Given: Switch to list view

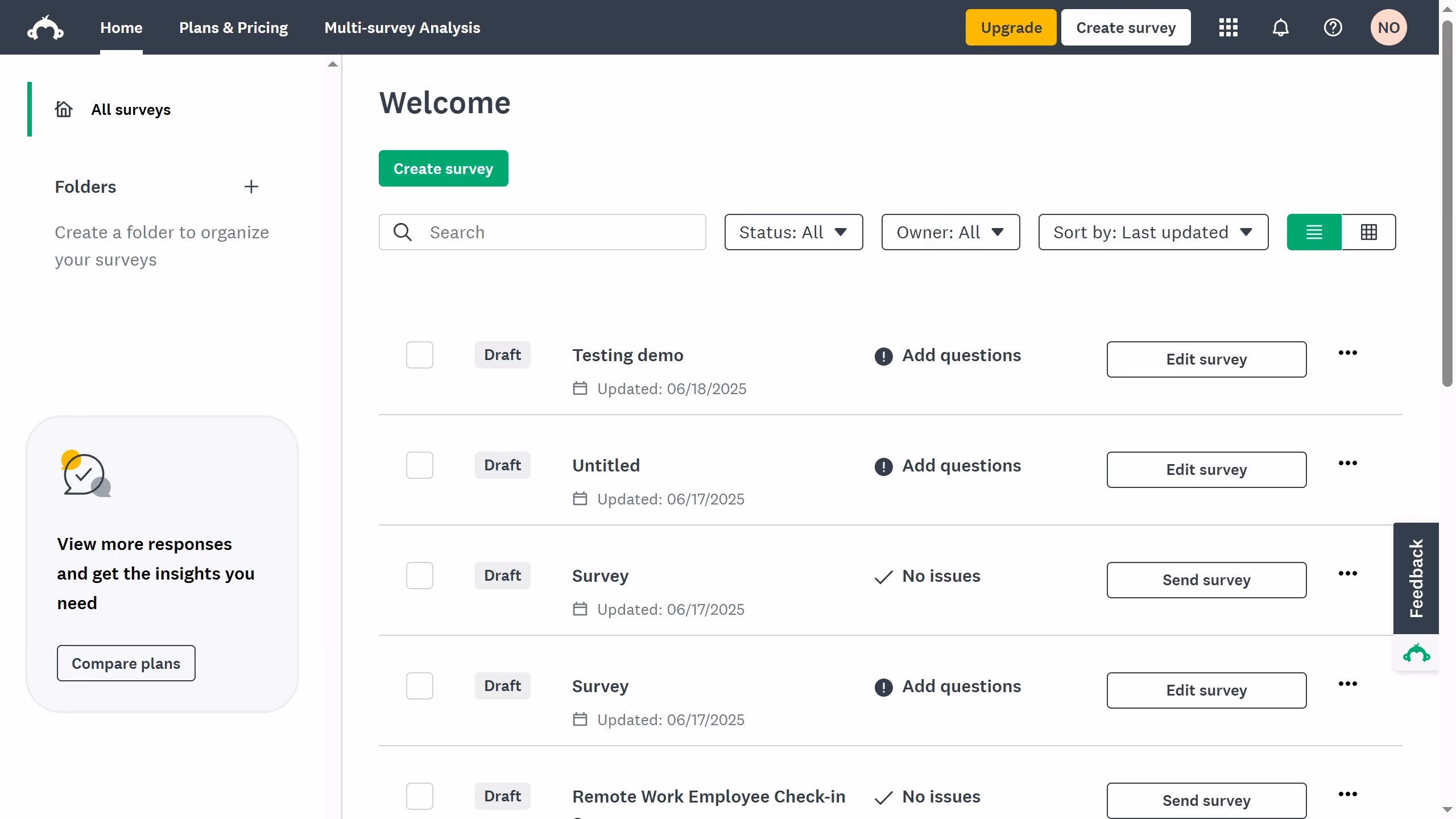Looking at the screenshot, I should tap(1314, 232).
